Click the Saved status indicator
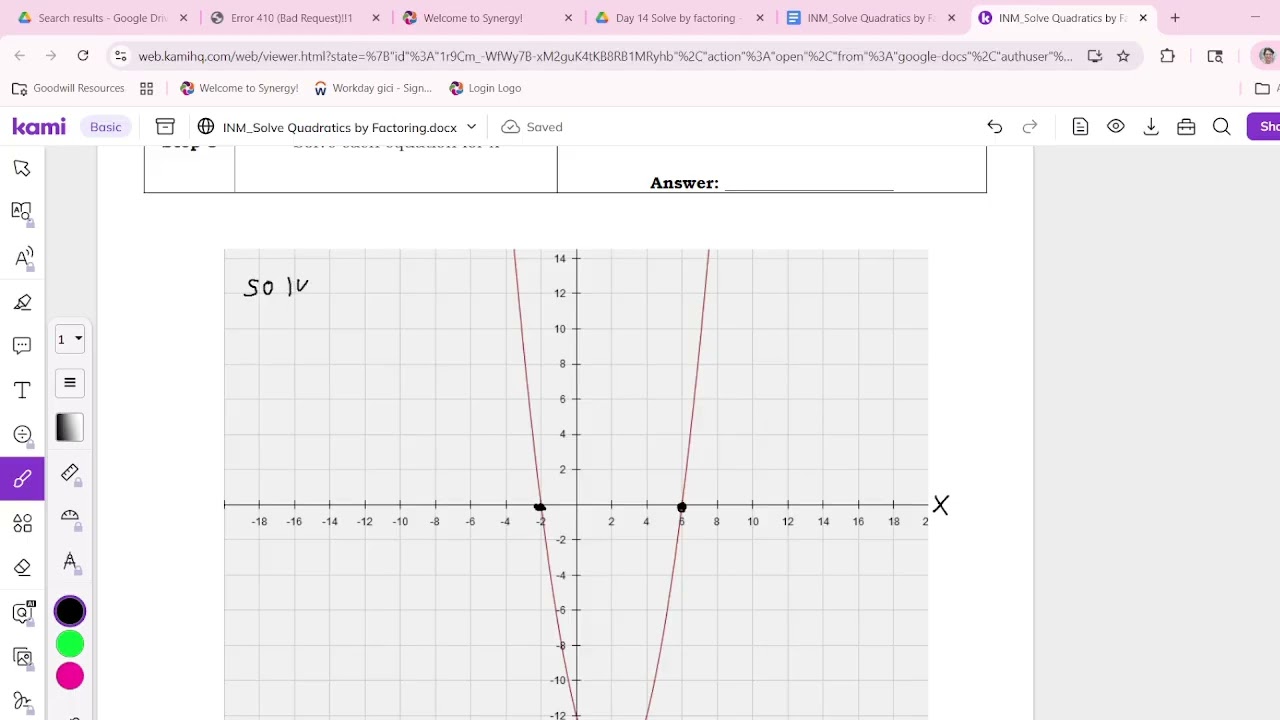The height and width of the screenshot is (720, 1280). tap(533, 127)
